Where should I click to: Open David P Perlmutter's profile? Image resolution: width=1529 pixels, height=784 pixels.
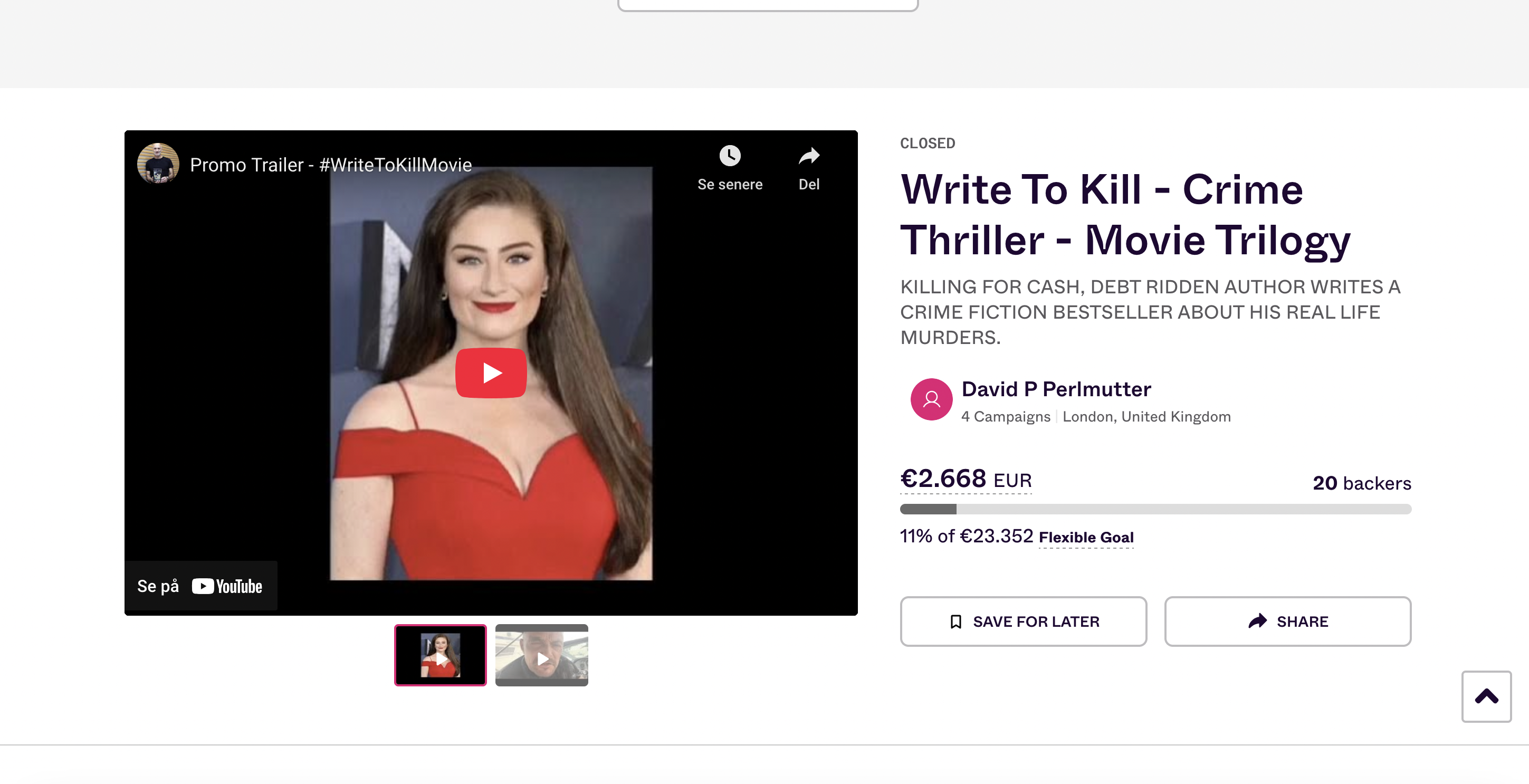(x=1056, y=389)
